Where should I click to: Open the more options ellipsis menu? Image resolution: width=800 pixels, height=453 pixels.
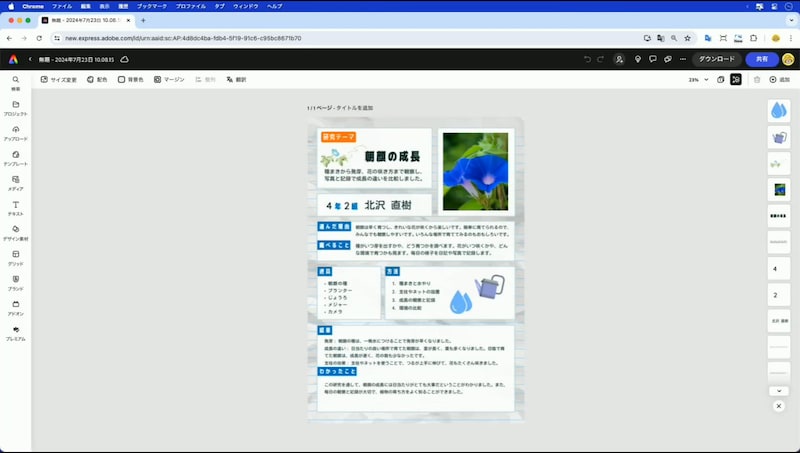coord(683,59)
